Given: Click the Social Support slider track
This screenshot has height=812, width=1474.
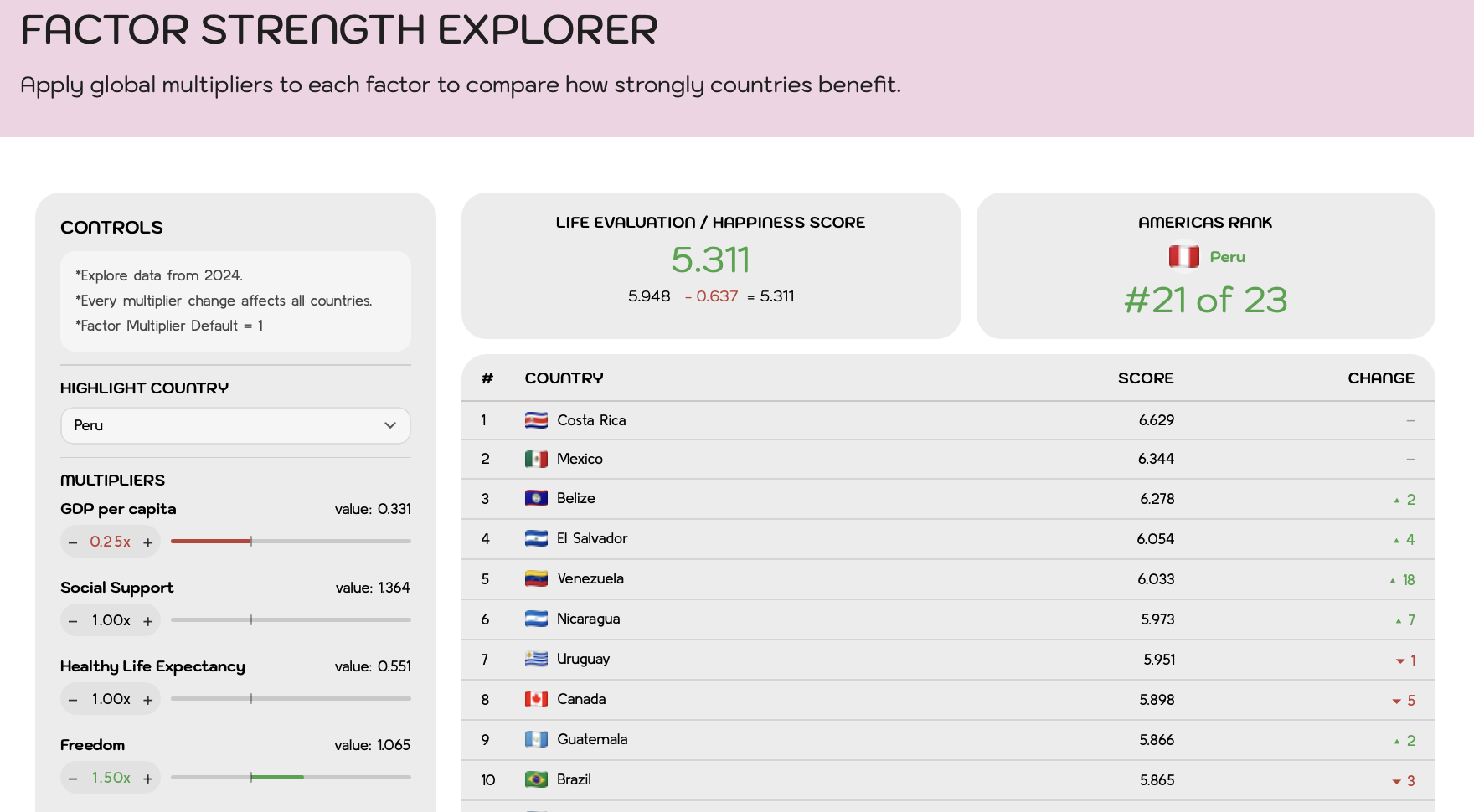Looking at the screenshot, I should [x=291, y=620].
